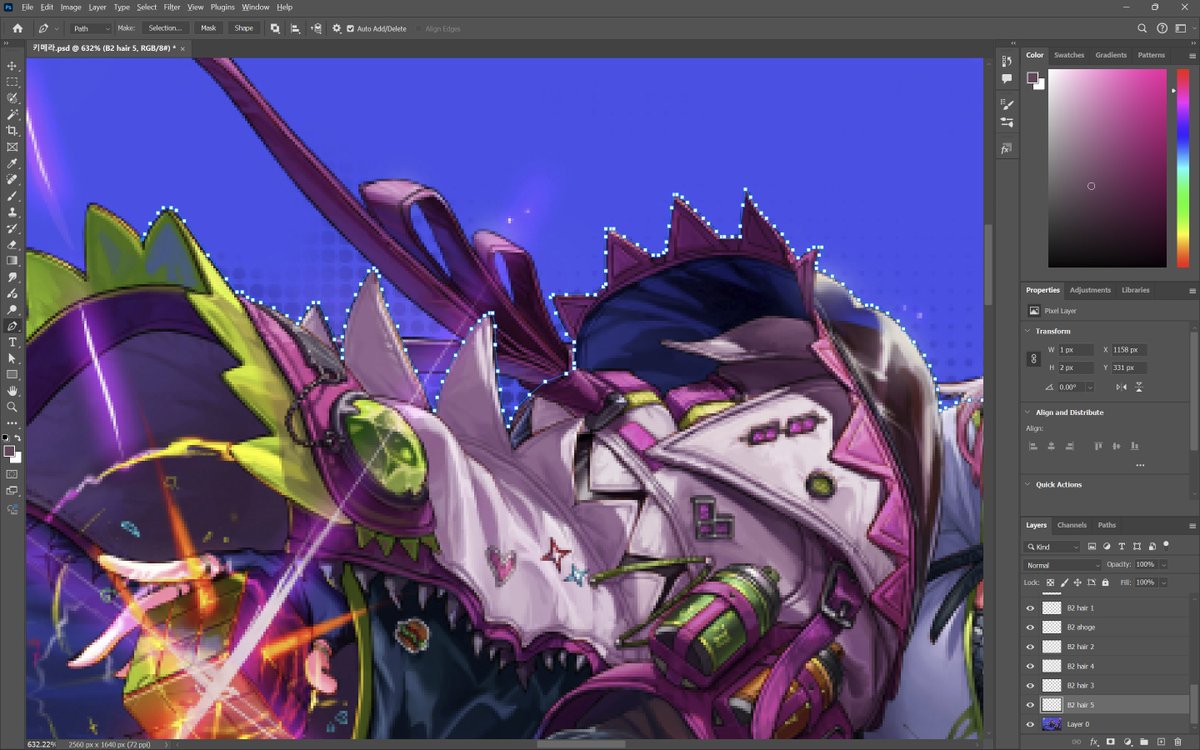
Task: Collapse the Transform section
Action: tap(1028, 331)
